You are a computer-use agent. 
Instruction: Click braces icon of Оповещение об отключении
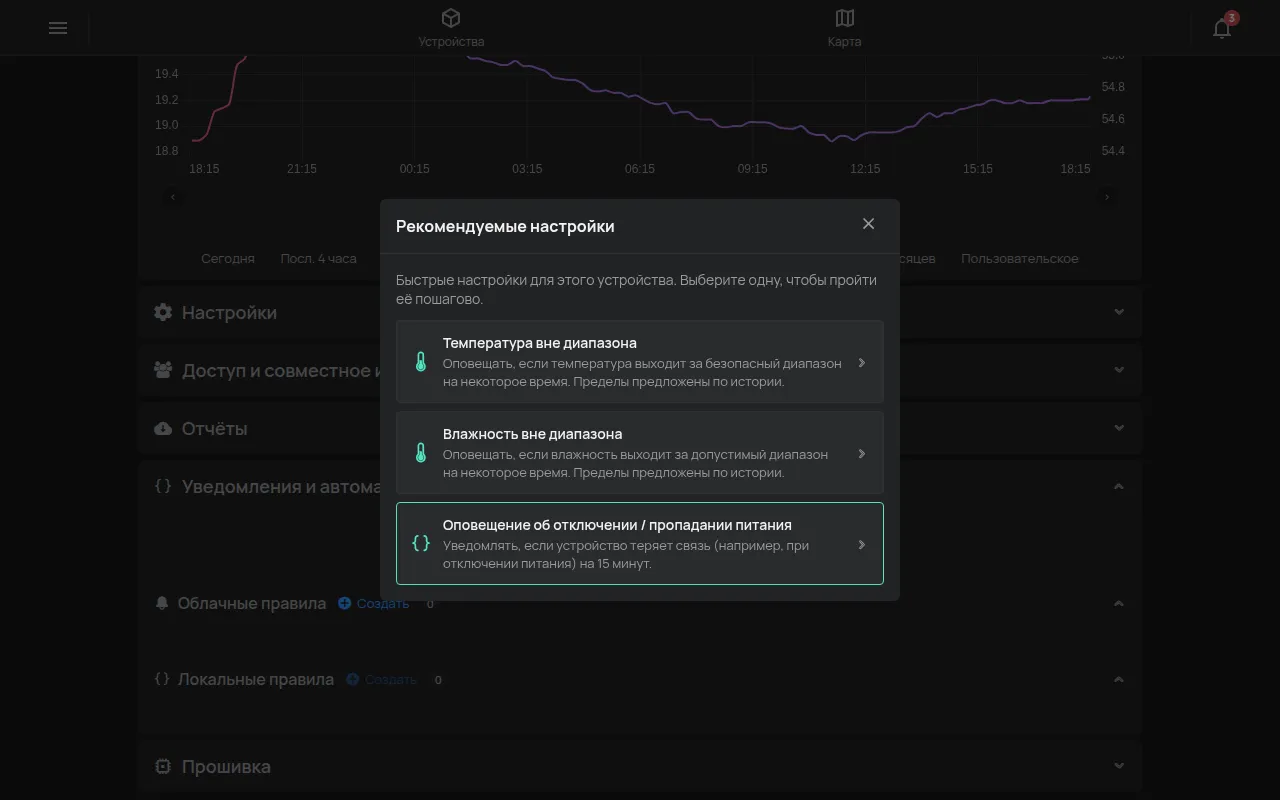coord(421,544)
